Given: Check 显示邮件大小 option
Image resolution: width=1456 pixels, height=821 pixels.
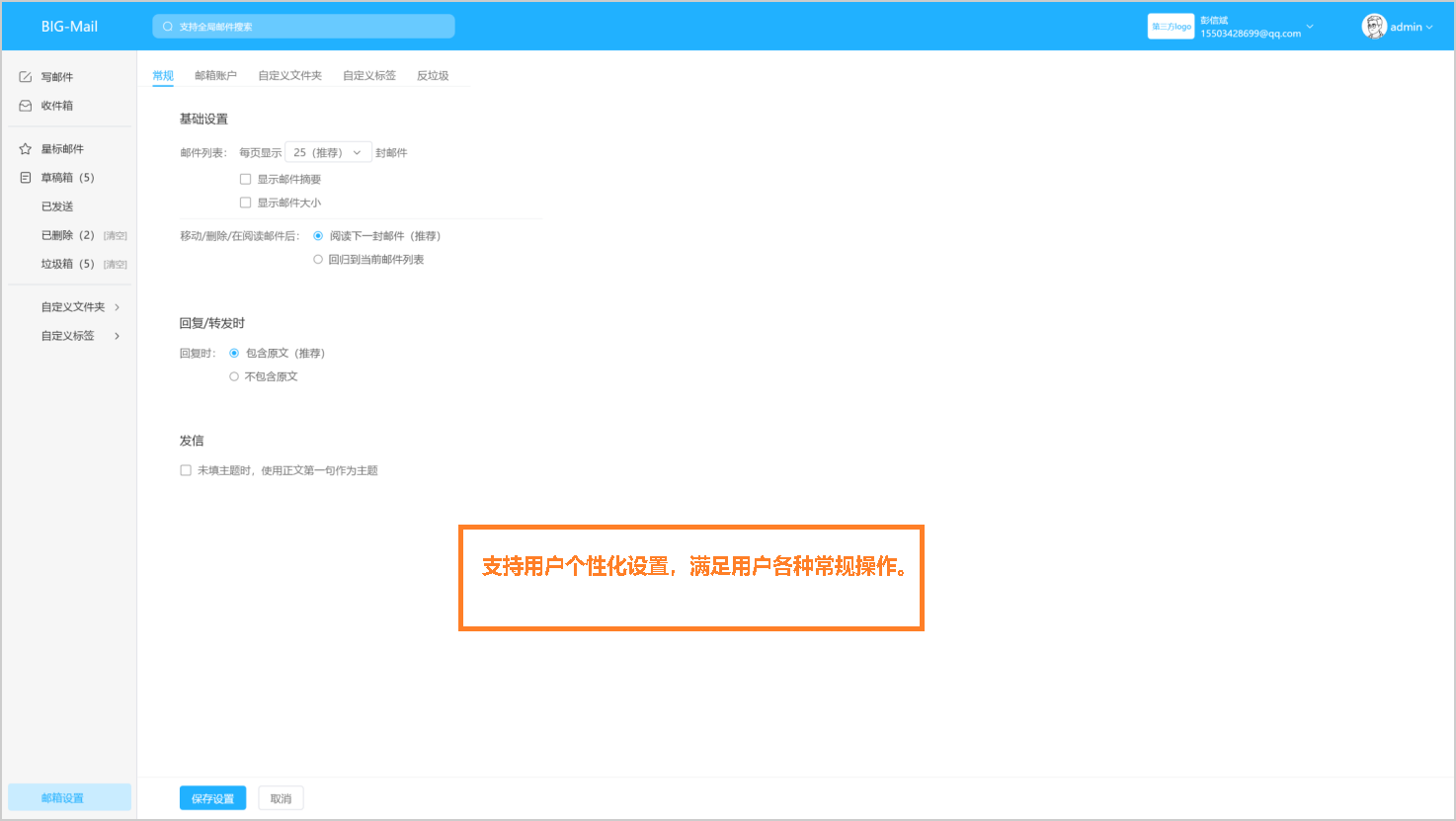Looking at the screenshot, I should (x=245, y=202).
